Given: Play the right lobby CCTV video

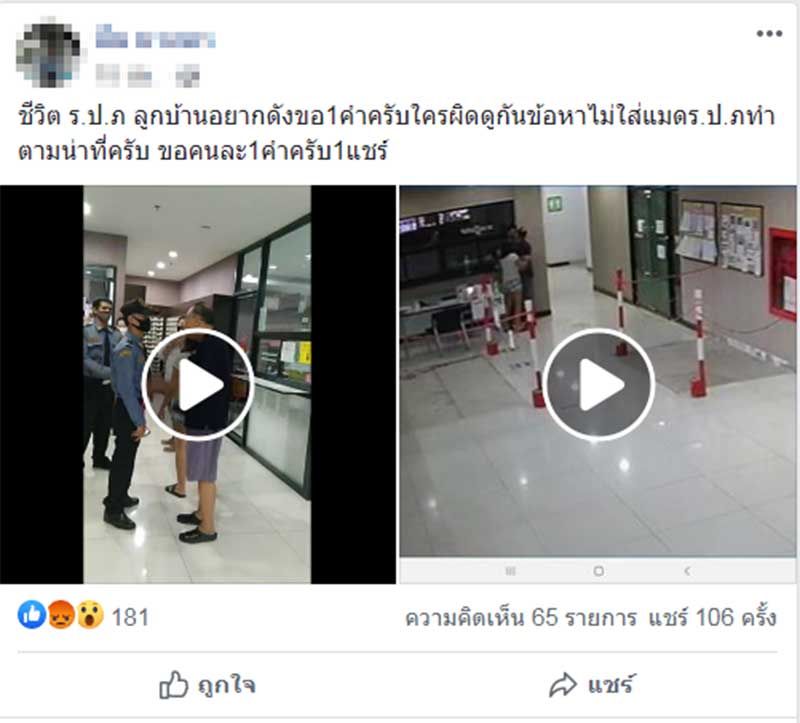Looking at the screenshot, I should 598,385.
